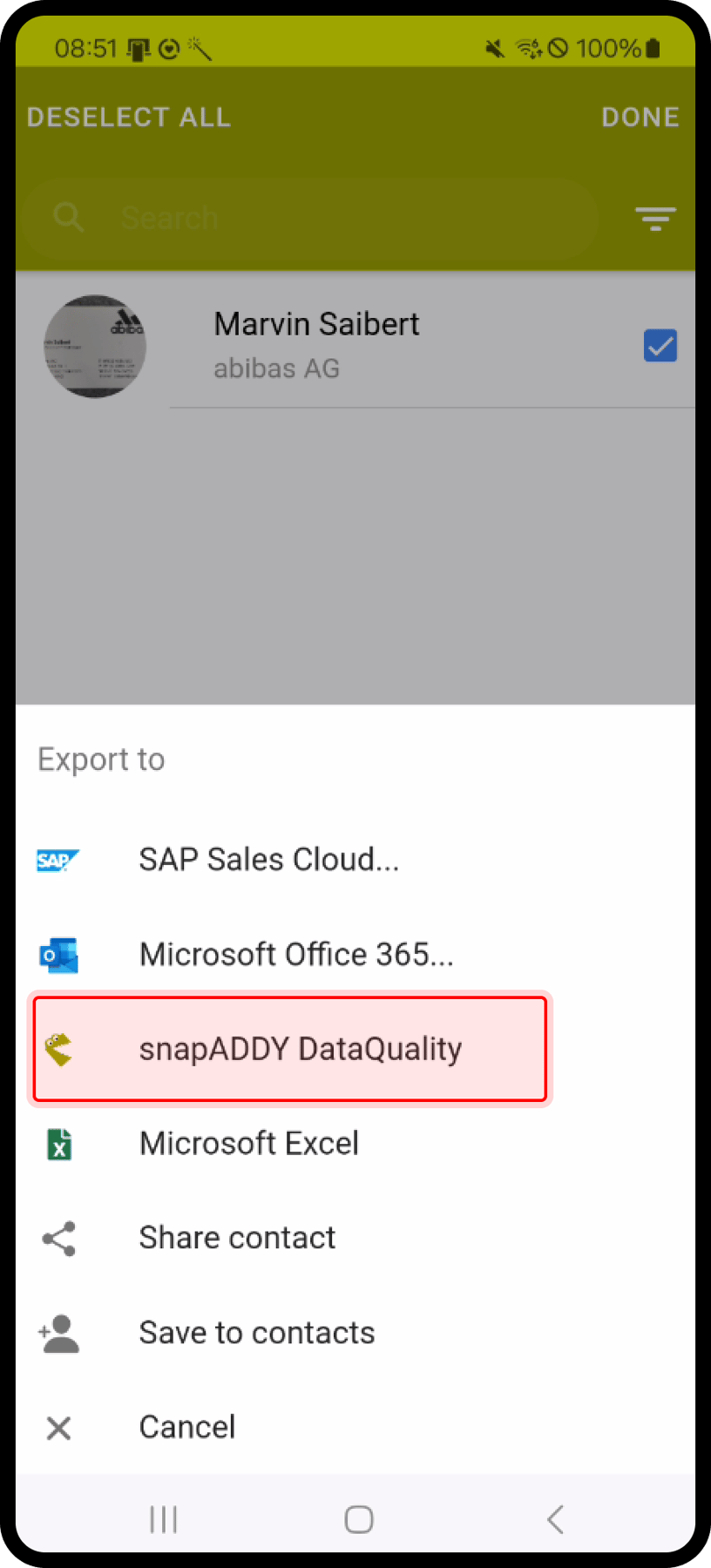Tap the snapADDY DataQuality pac-man icon
Image resolution: width=711 pixels, height=1568 pixels.
(58, 1049)
